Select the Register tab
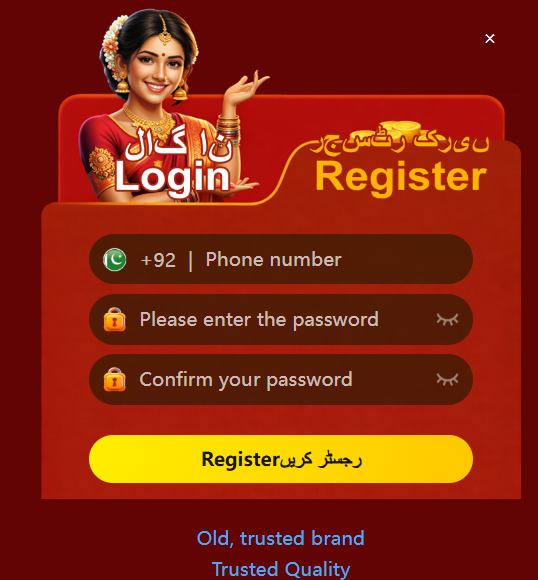This screenshot has height=580, width=538. pyautogui.click(x=401, y=178)
